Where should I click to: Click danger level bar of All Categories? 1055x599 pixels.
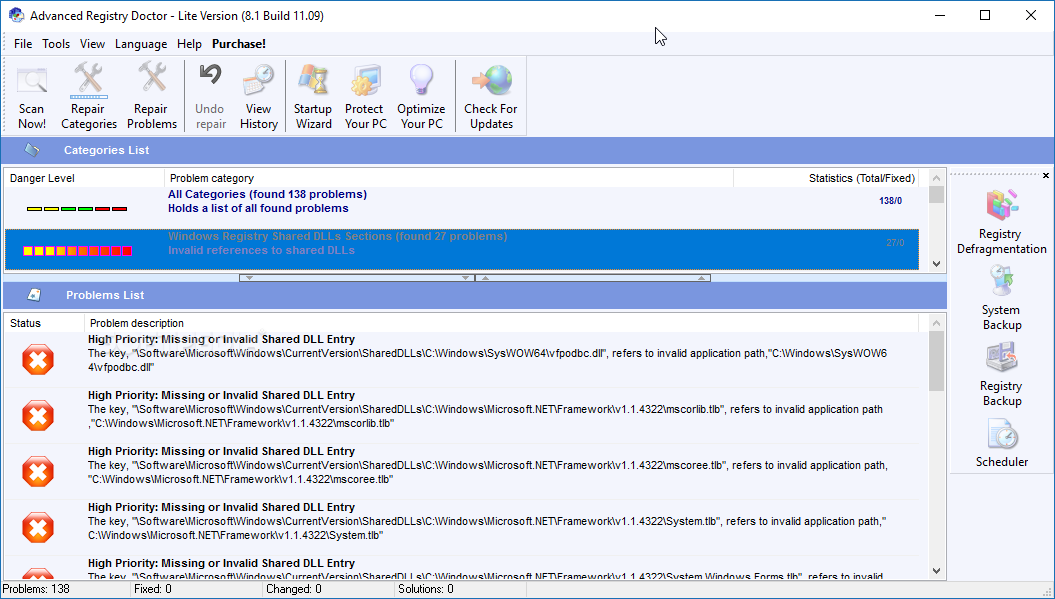[x=77, y=209]
